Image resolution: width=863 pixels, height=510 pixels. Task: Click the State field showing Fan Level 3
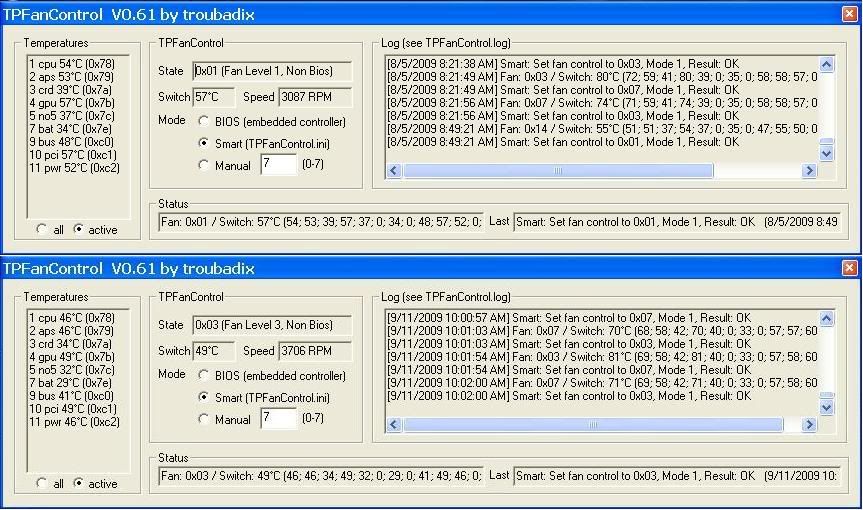270,325
